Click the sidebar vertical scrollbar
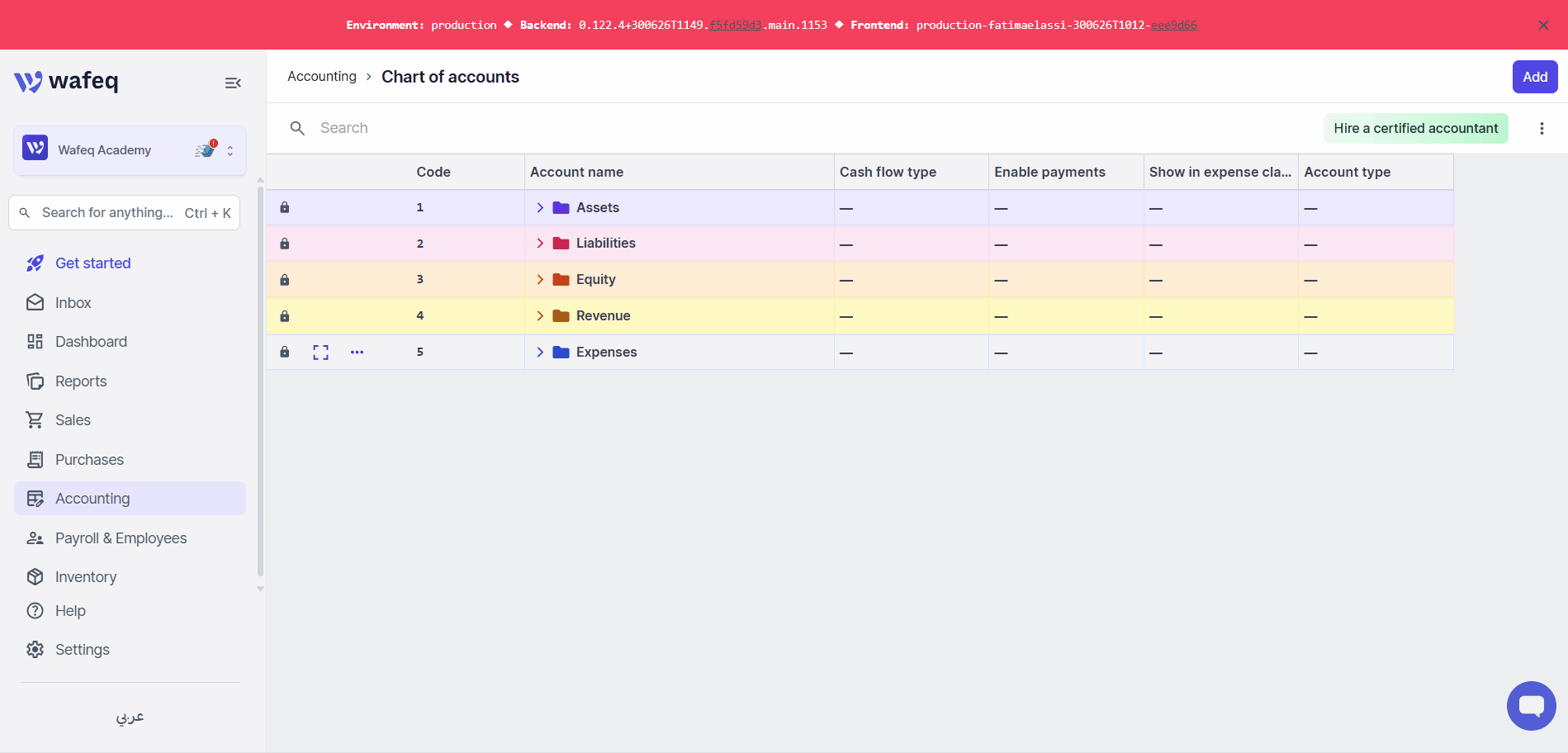 coord(260,380)
